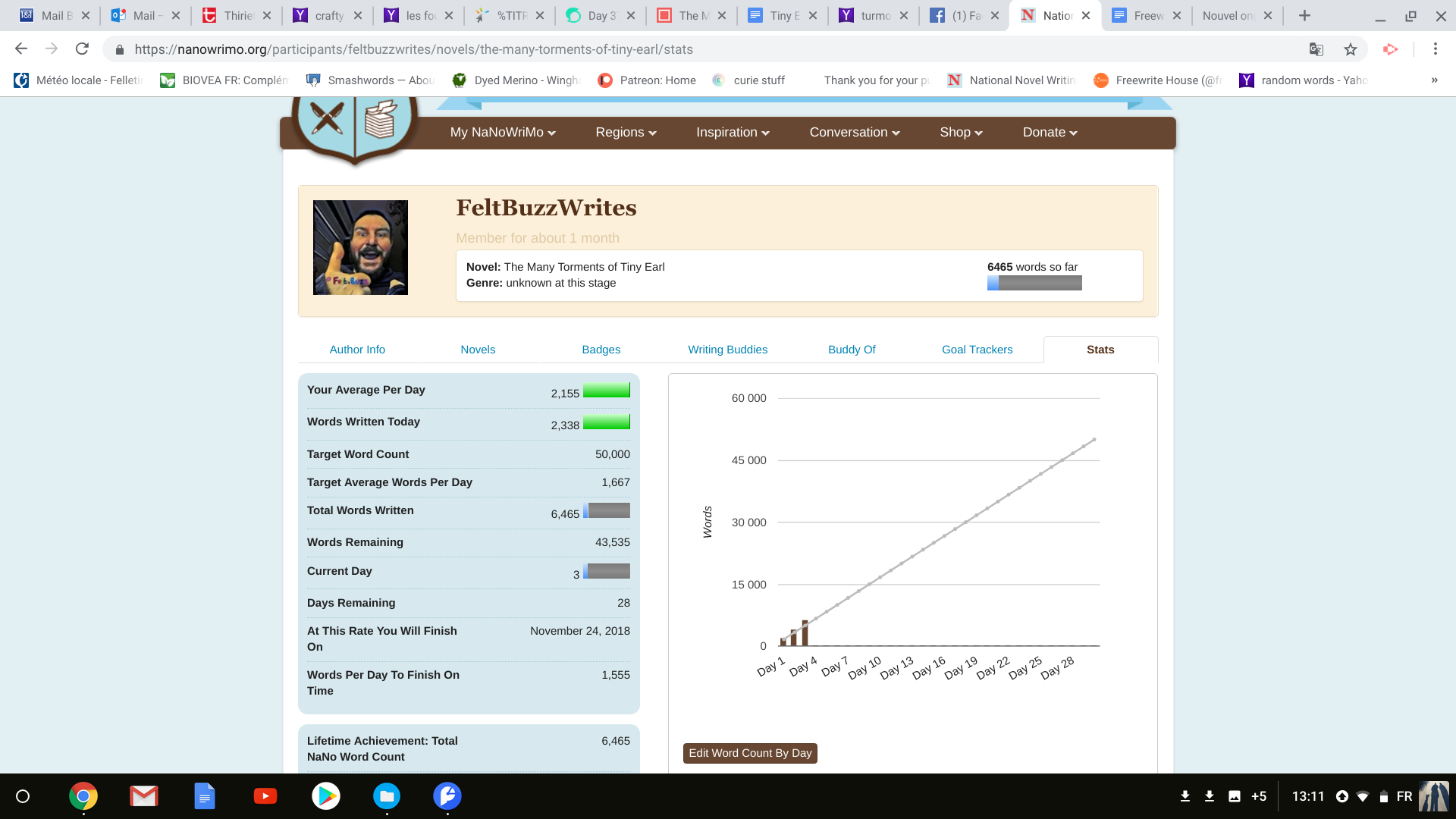Click the FeltBuzzWrites profile photo

click(360, 247)
